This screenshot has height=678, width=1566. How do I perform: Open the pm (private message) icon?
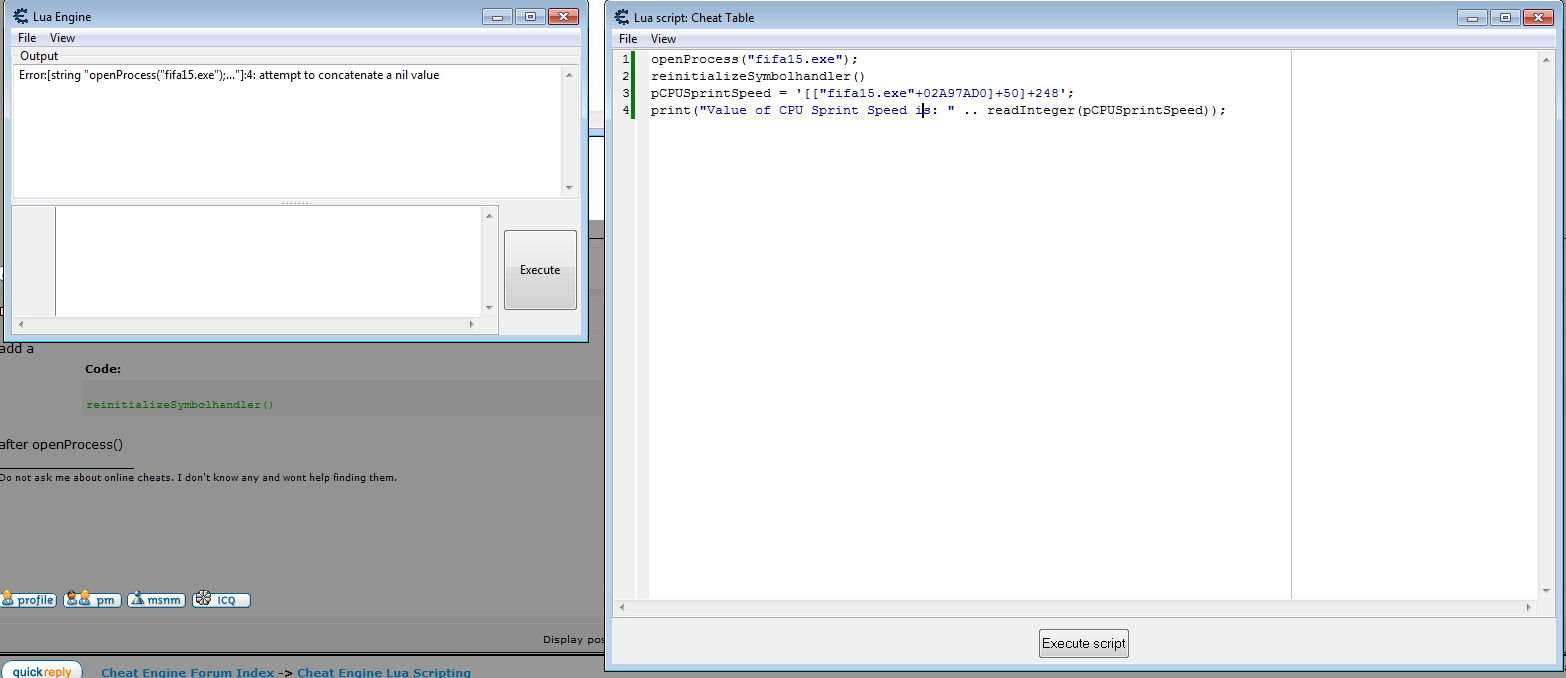click(x=91, y=599)
